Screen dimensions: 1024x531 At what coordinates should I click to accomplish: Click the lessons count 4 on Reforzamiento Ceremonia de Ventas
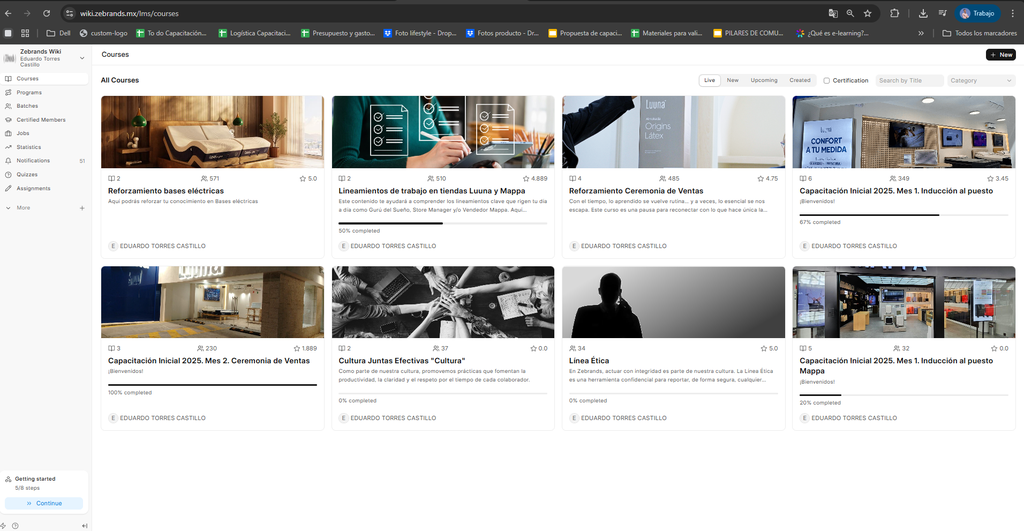tap(575, 178)
